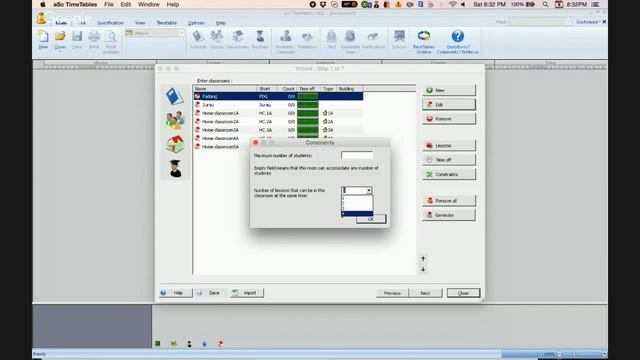
Task: Switch to the Timetable ribbon tab
Action: [167, 23]
